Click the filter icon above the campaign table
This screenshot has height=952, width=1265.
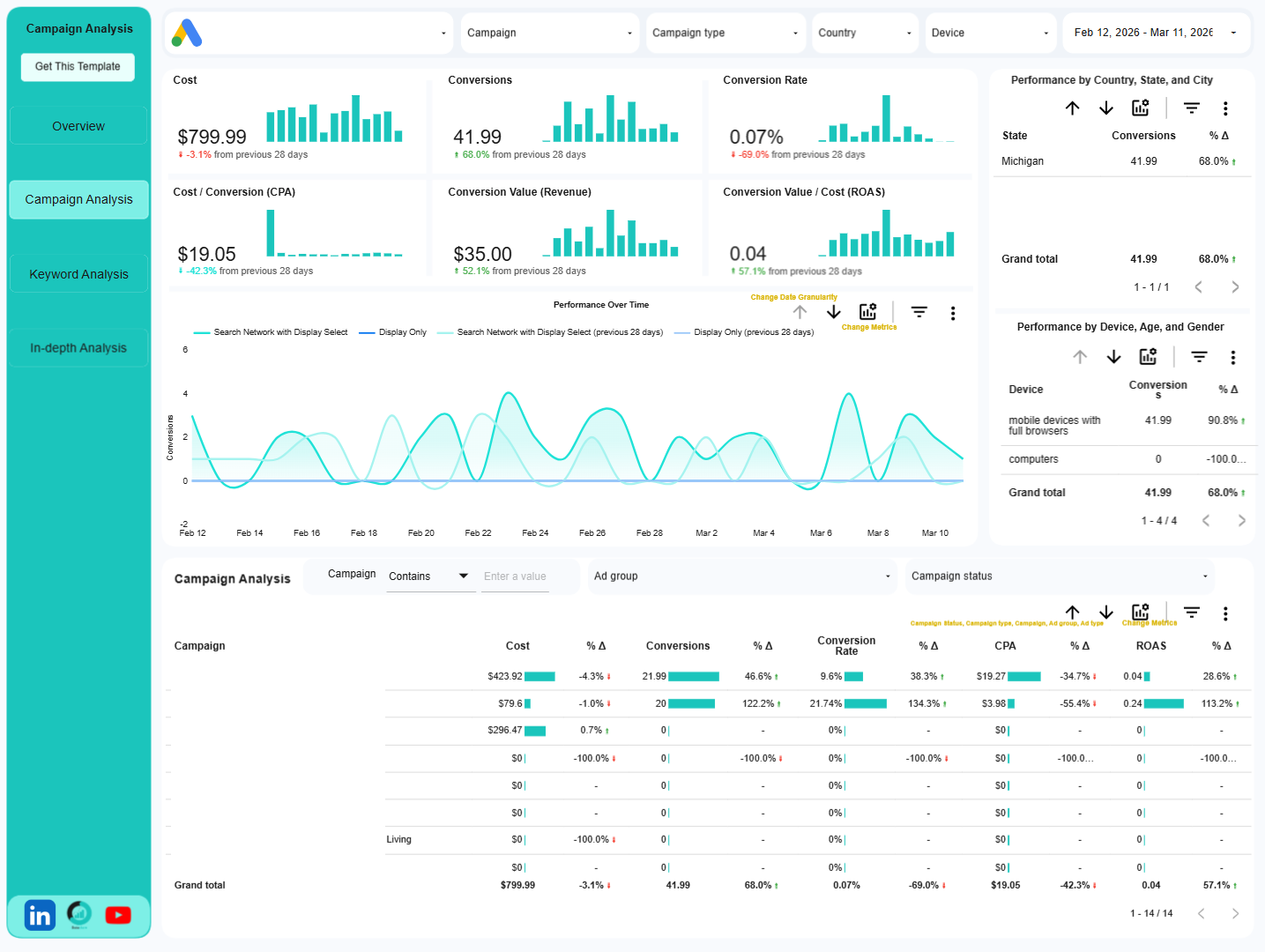[x=1191, y=613]
